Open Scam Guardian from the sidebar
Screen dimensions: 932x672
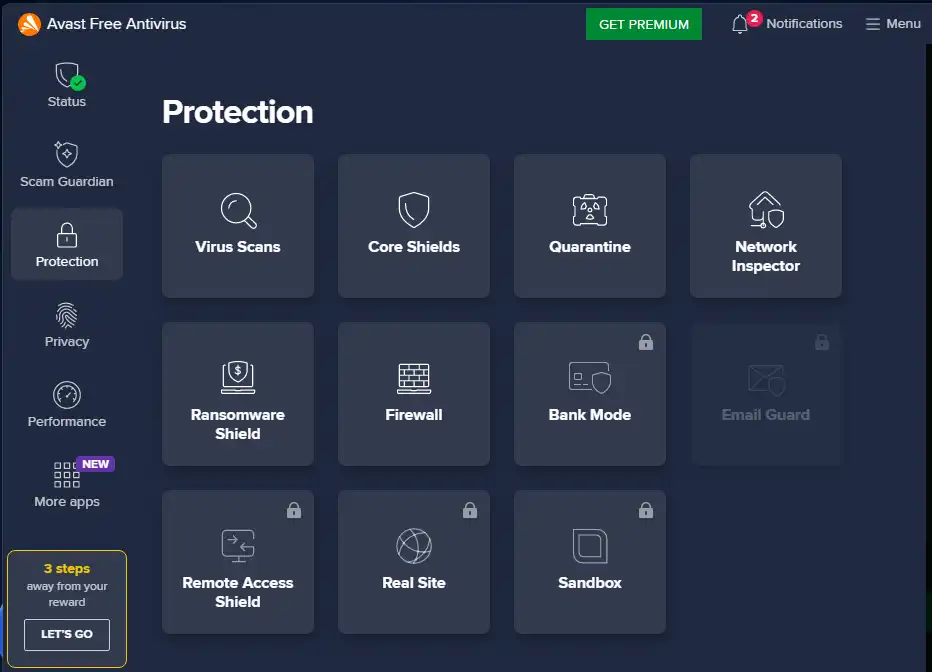tap(66, 164)
